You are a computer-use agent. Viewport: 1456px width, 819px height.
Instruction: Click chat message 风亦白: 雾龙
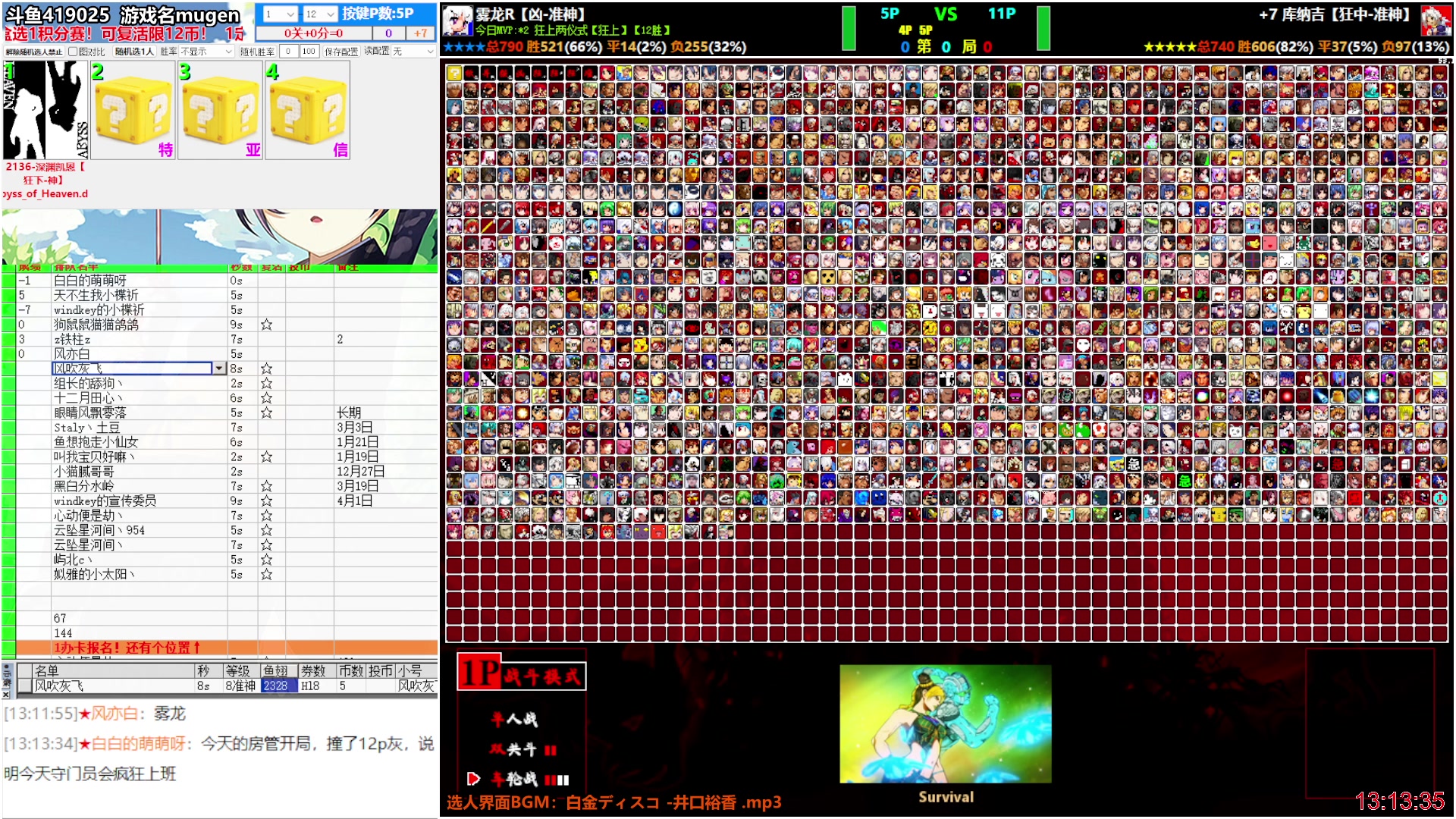coord(95,714)
